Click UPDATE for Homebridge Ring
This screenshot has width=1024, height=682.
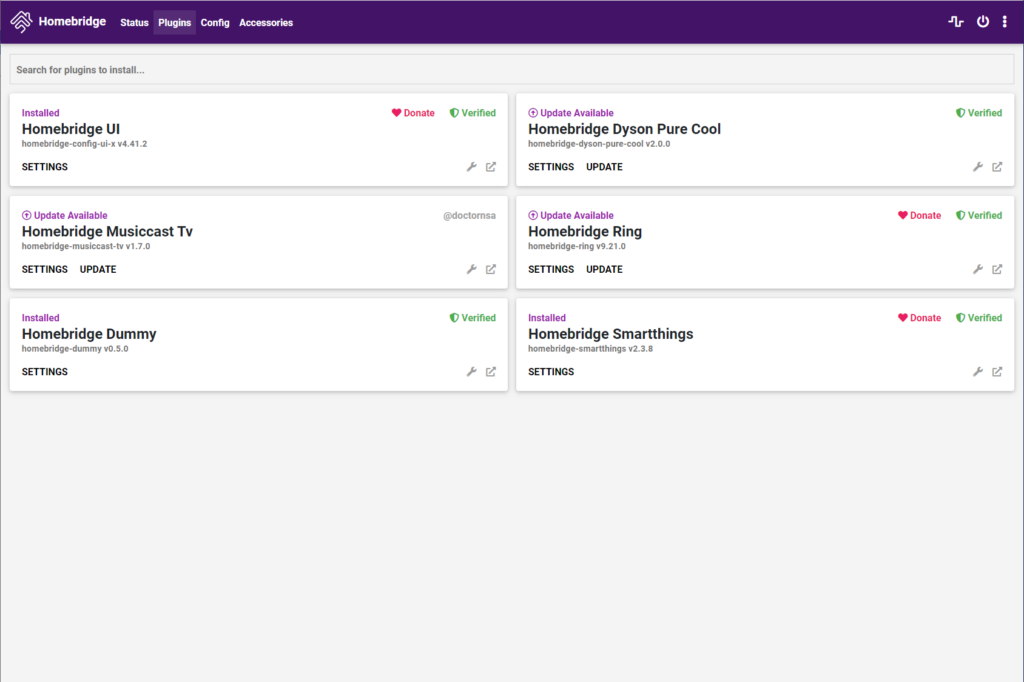[x=604, y=269]
